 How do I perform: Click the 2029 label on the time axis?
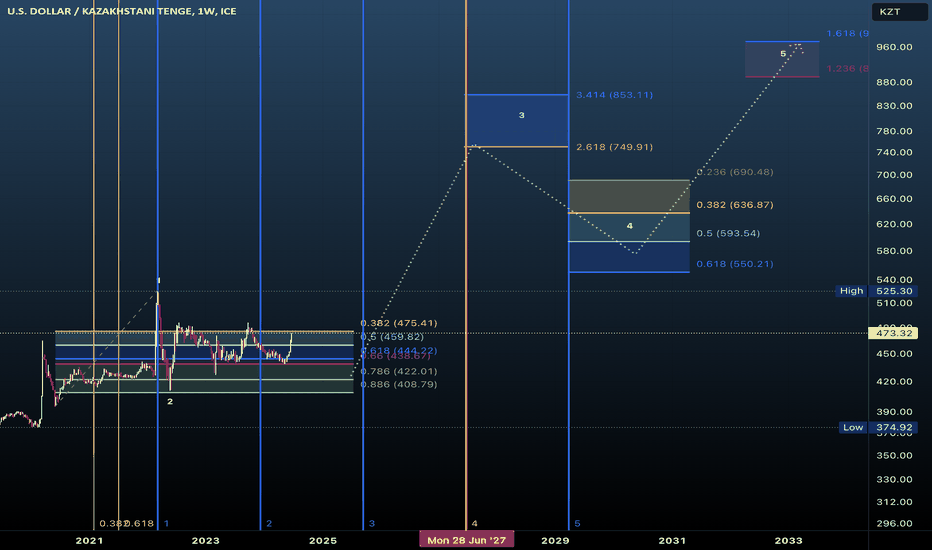(555, 540)
